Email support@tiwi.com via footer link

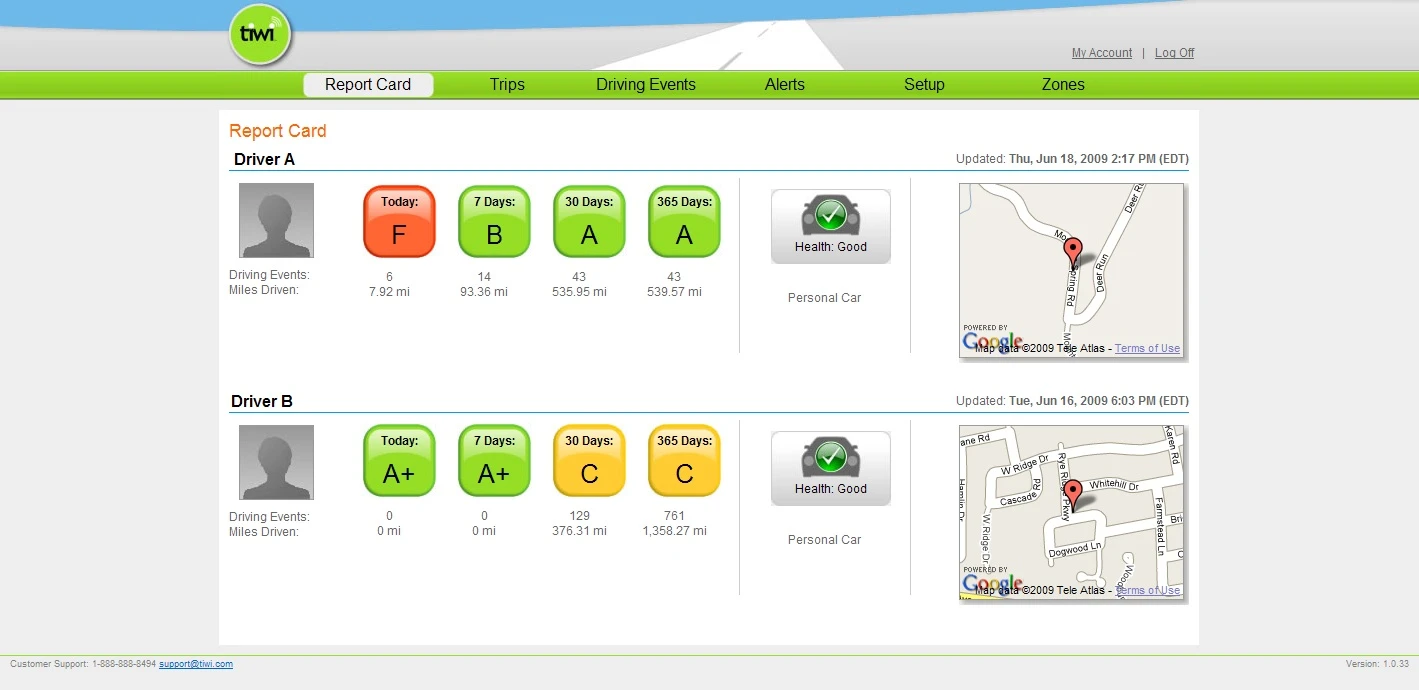[x=196, y=664]
